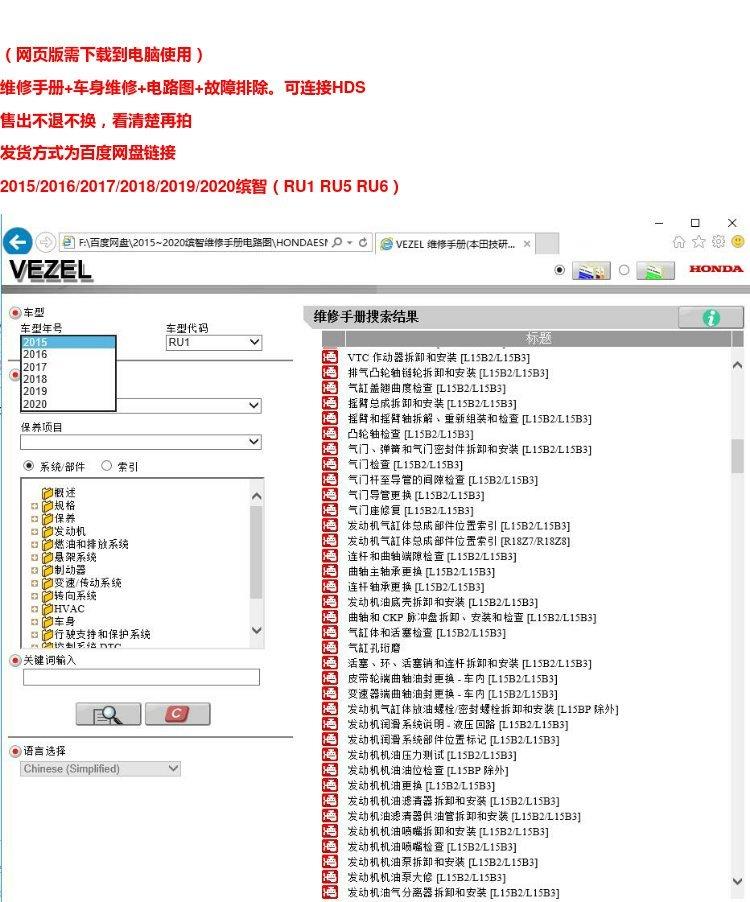The width and height of the screenshot is (750, 902).
Task: Click the second green manual-type image icon
Action: [656, 270]
